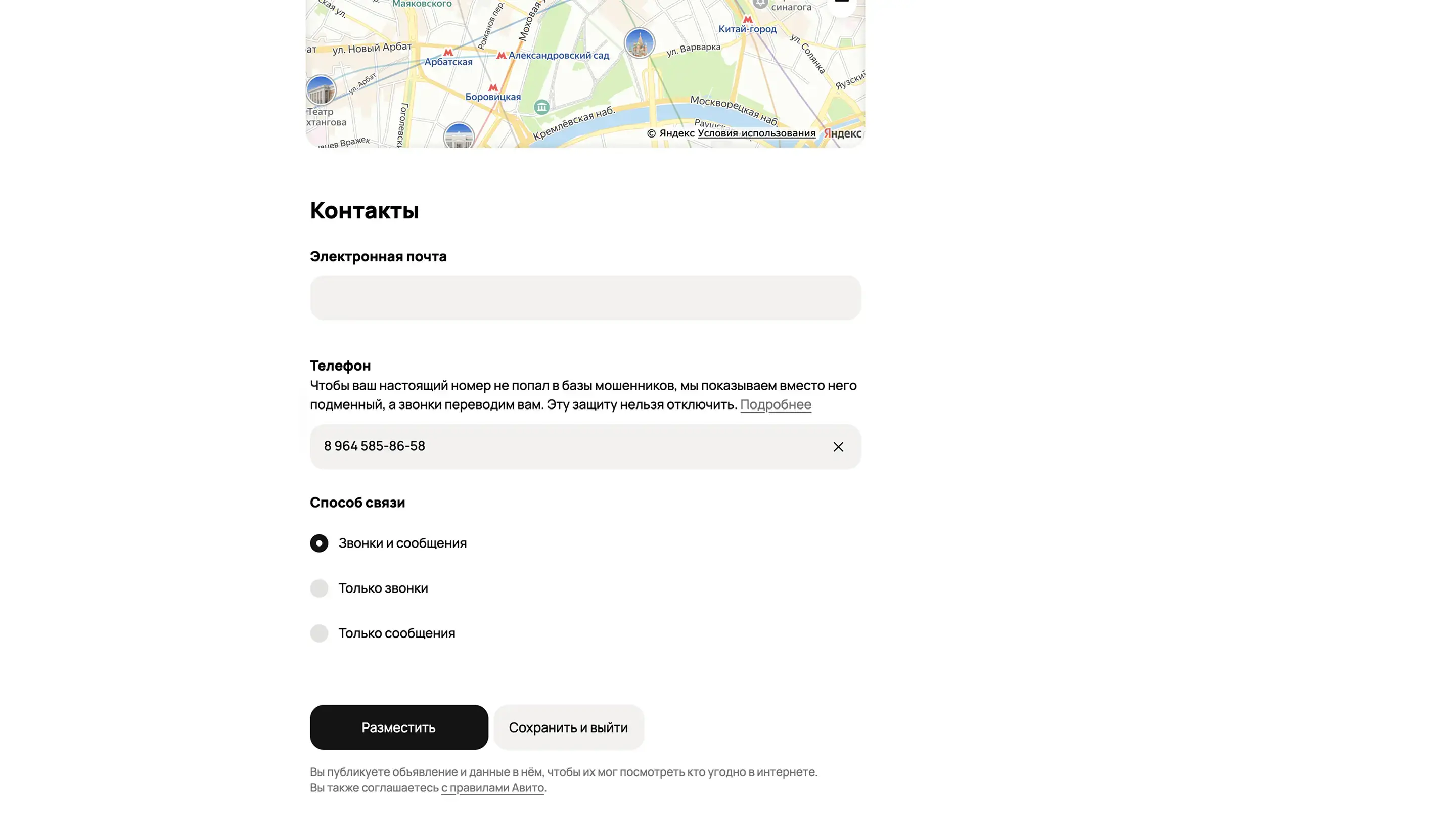Click into the phone number field
Image resolution: width=1456 pixels, height=819 pixels.
click(565, 446)
